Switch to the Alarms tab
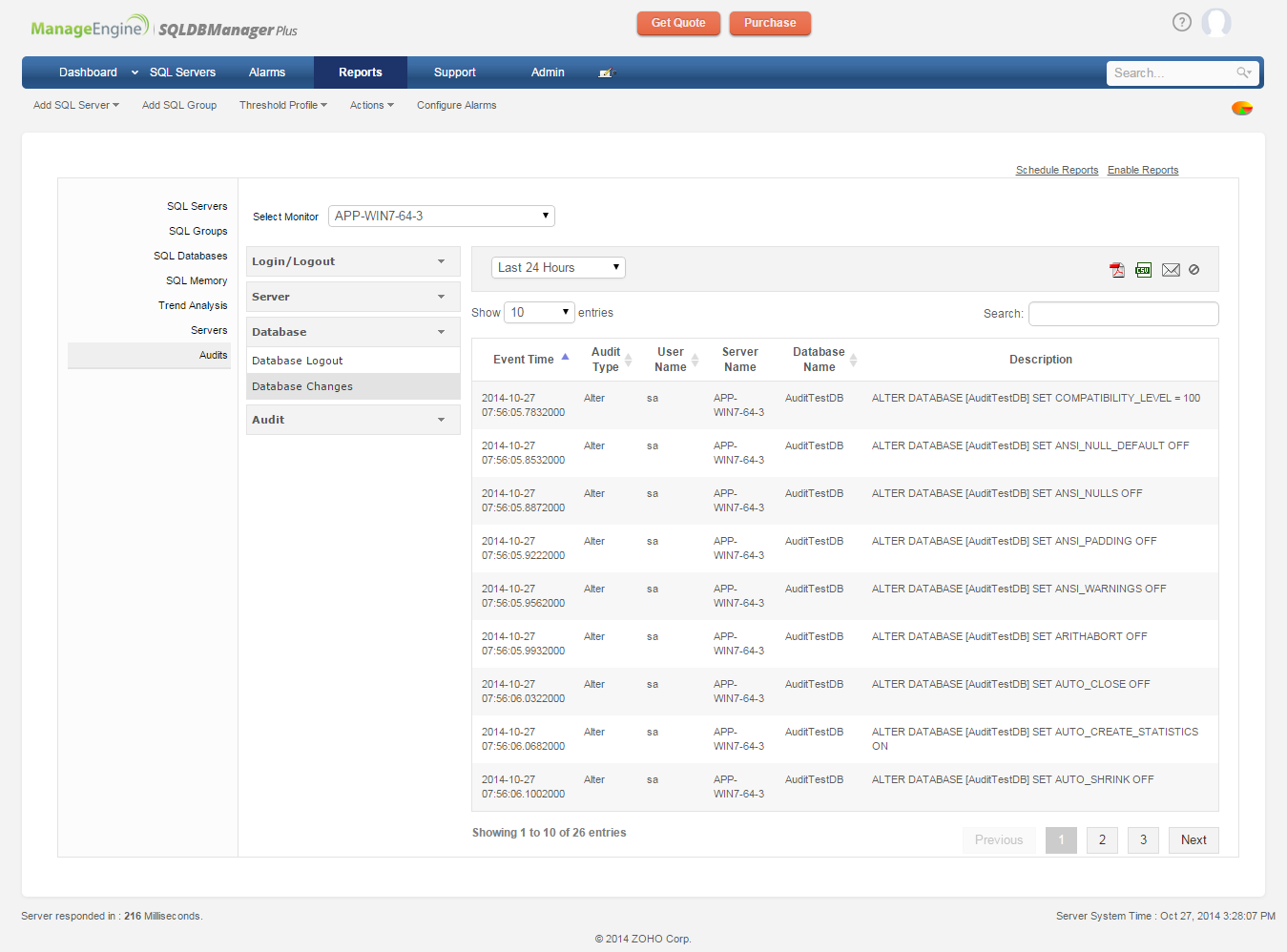The image size is (1287, 952). (x=267, y=72)
